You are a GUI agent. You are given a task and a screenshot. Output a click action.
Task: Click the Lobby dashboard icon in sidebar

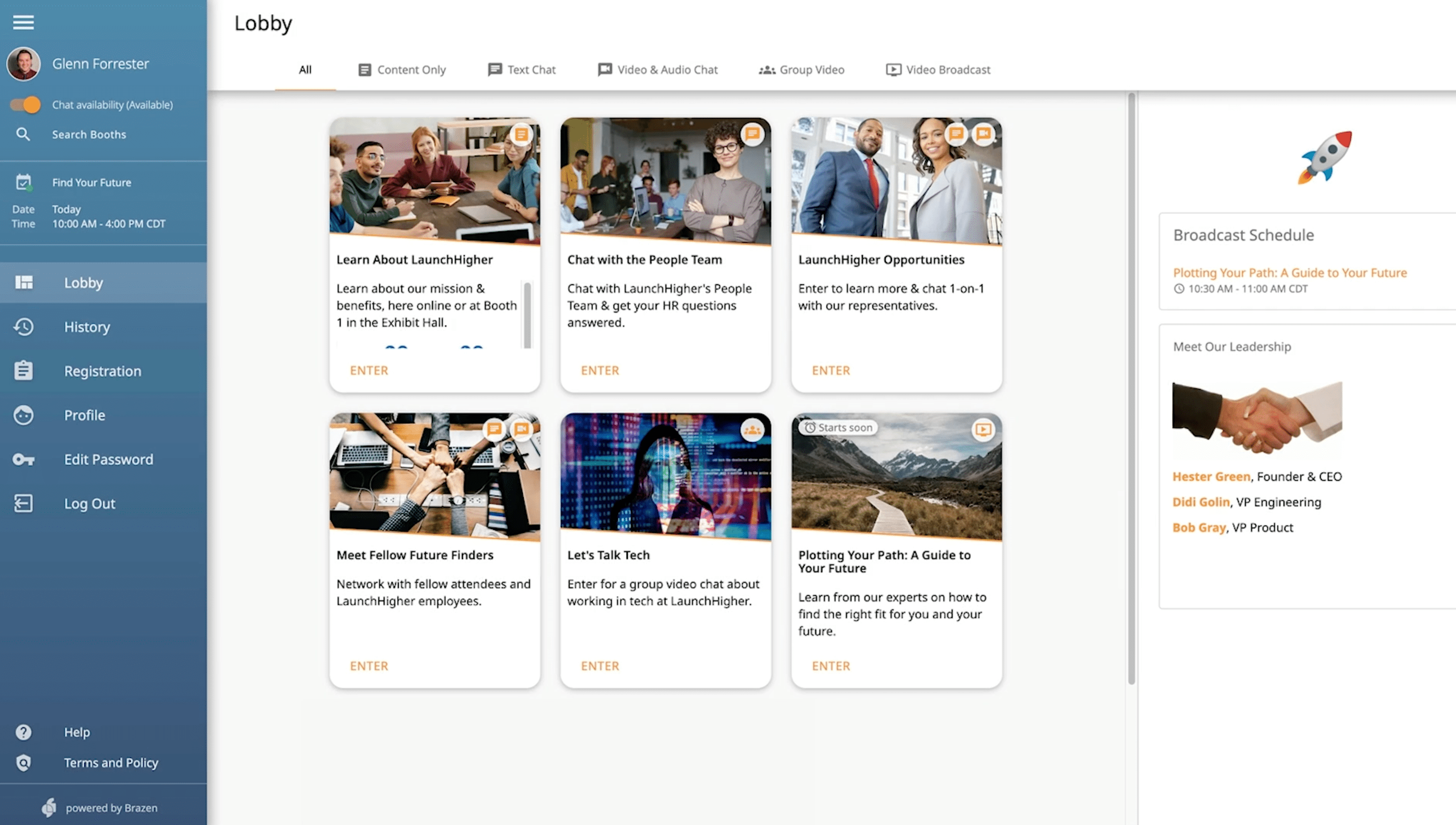click(24, 282)
